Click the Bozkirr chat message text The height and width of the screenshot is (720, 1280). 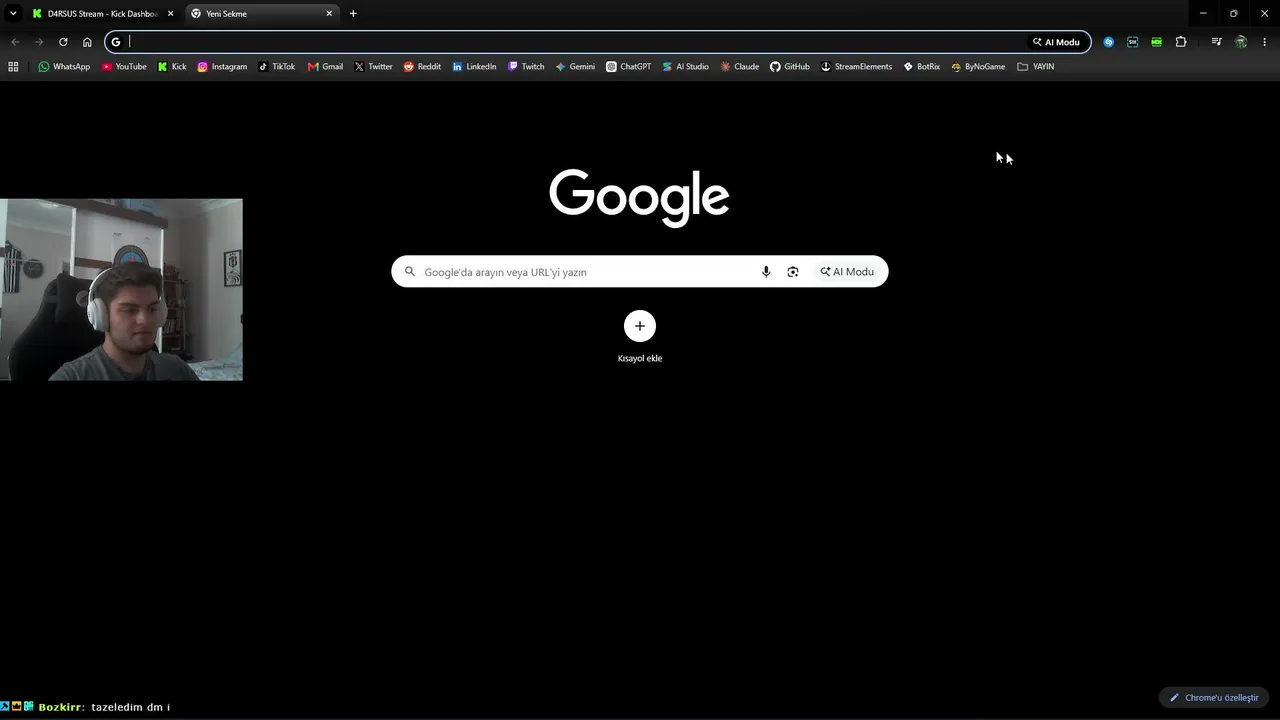coord(130,707)
